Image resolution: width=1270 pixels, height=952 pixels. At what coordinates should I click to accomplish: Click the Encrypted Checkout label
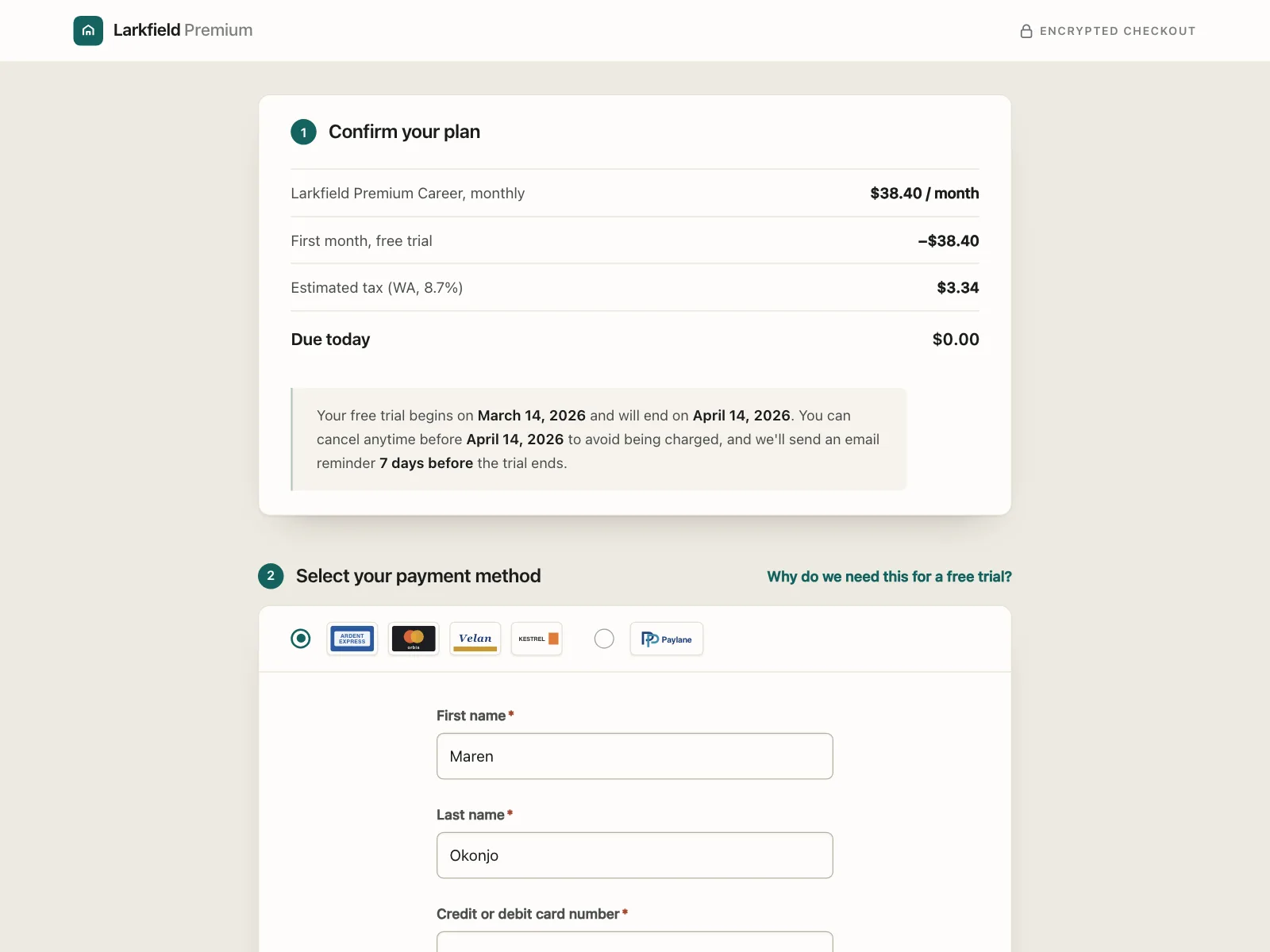tap(1118, 31)
